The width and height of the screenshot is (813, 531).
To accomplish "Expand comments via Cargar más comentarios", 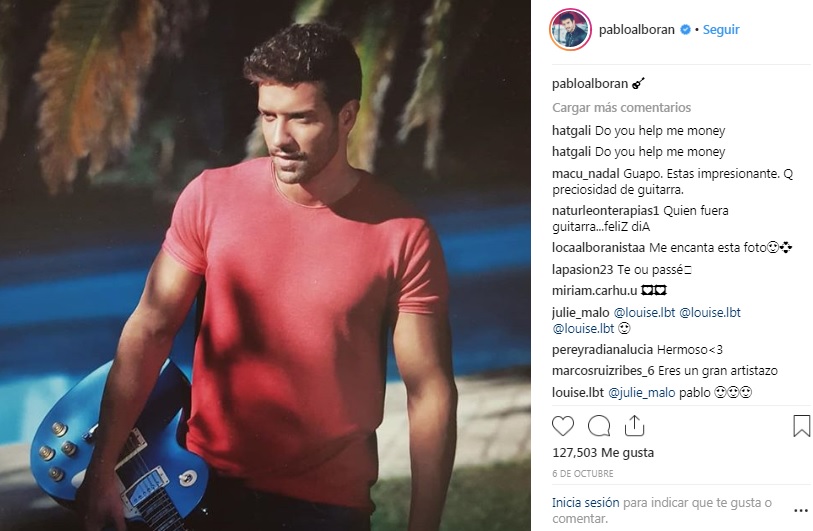I will [621, 107].
